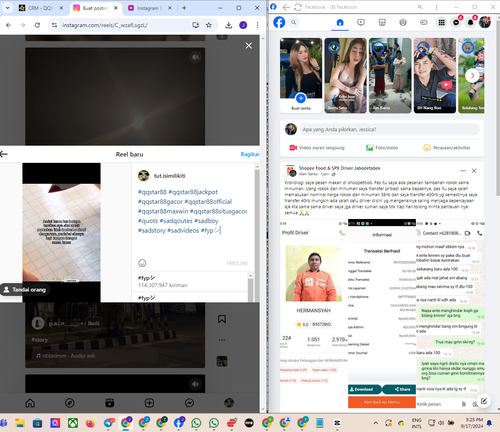
Task: Open Chrome downloads icon
Action: pyautogui.click(x=228, y=25)
